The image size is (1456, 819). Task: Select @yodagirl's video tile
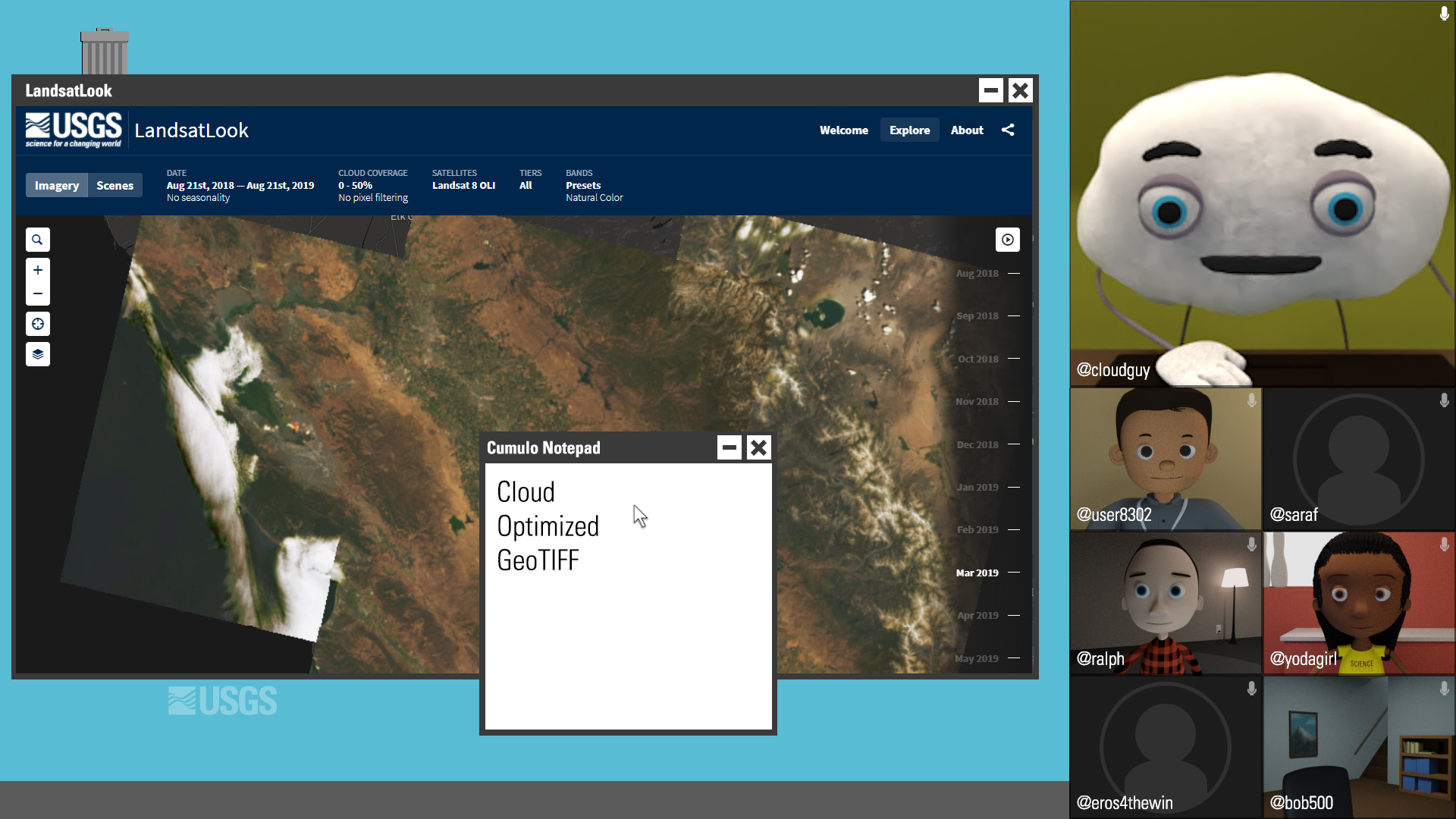[x=1359, y=603]
